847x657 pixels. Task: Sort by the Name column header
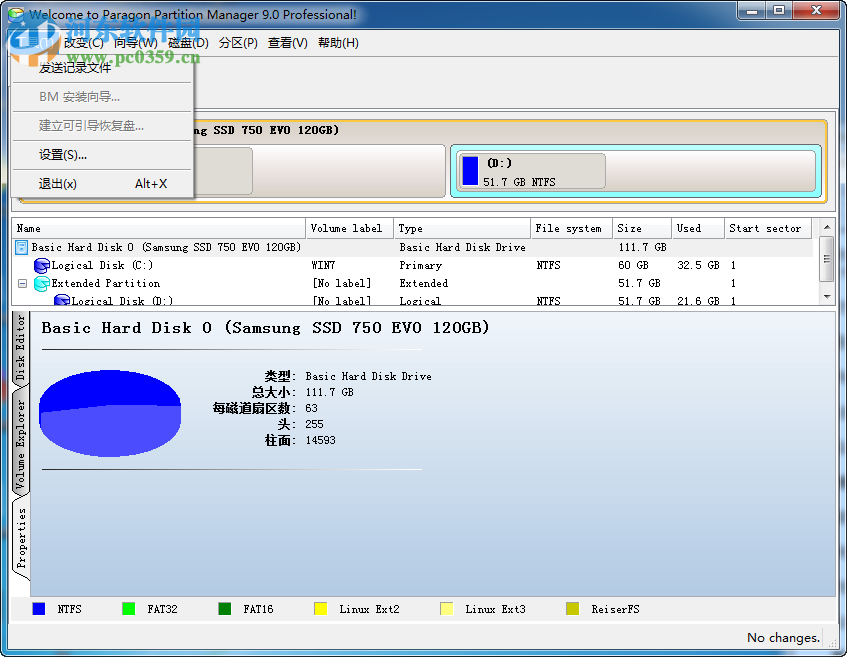coord(159,229)
